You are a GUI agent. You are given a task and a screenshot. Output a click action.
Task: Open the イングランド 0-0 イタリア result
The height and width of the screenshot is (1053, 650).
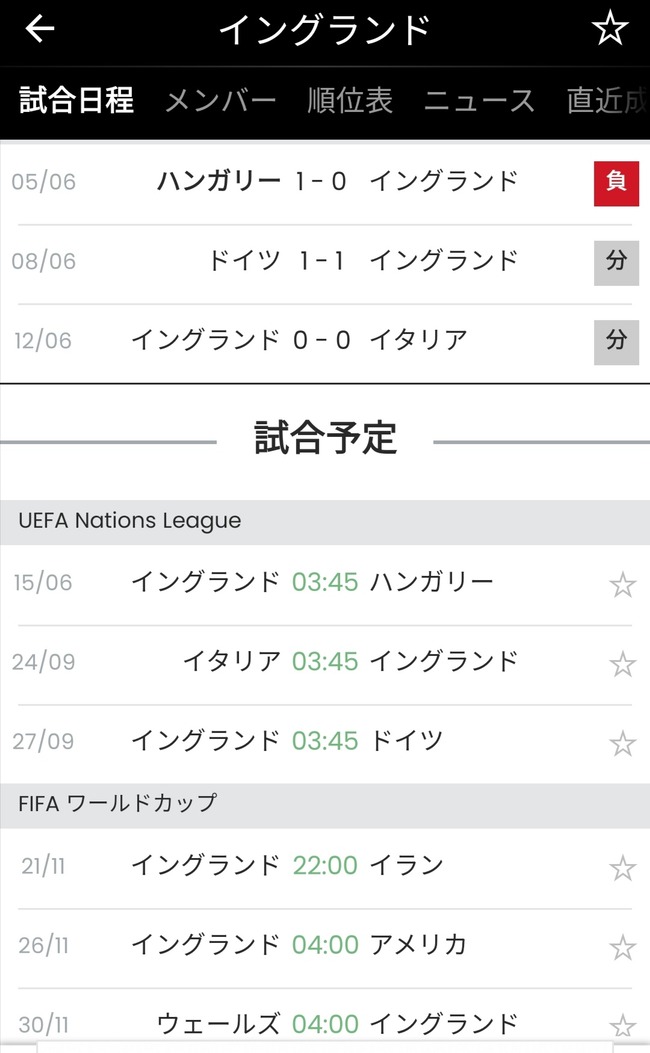click(x=320, y=341)
